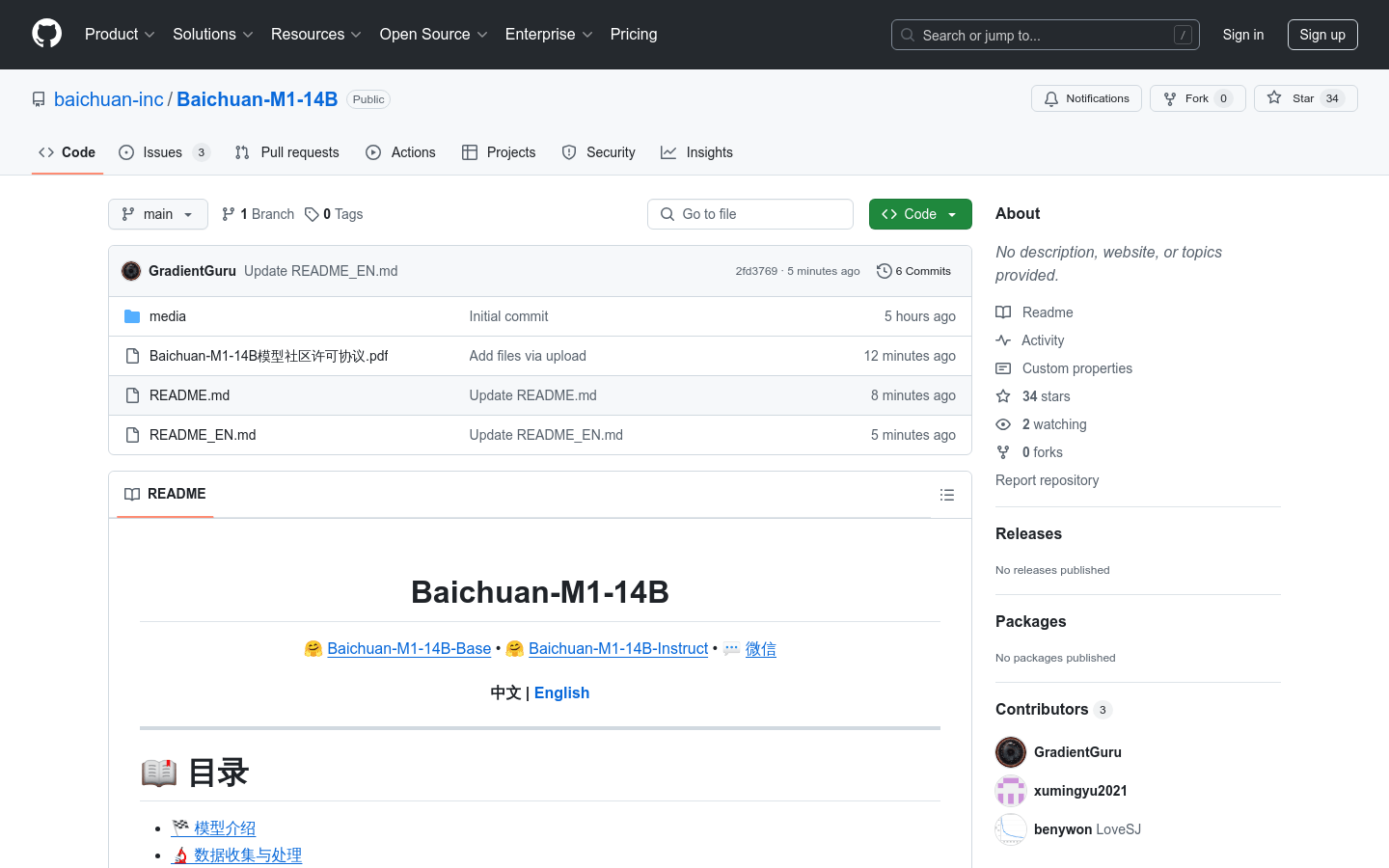Click the Go to file search field
Screen dimensions: 1389x868
[750, 213]
